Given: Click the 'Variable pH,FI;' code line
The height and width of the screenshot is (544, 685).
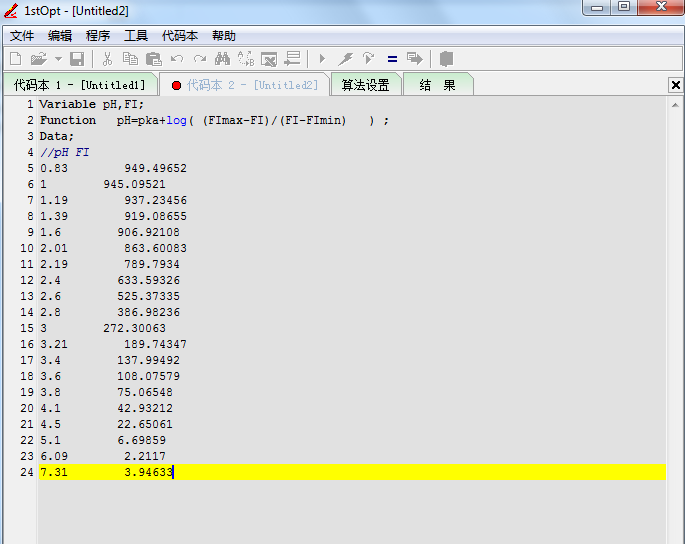Looking at the screenshot, I should (x=91, y=104).
